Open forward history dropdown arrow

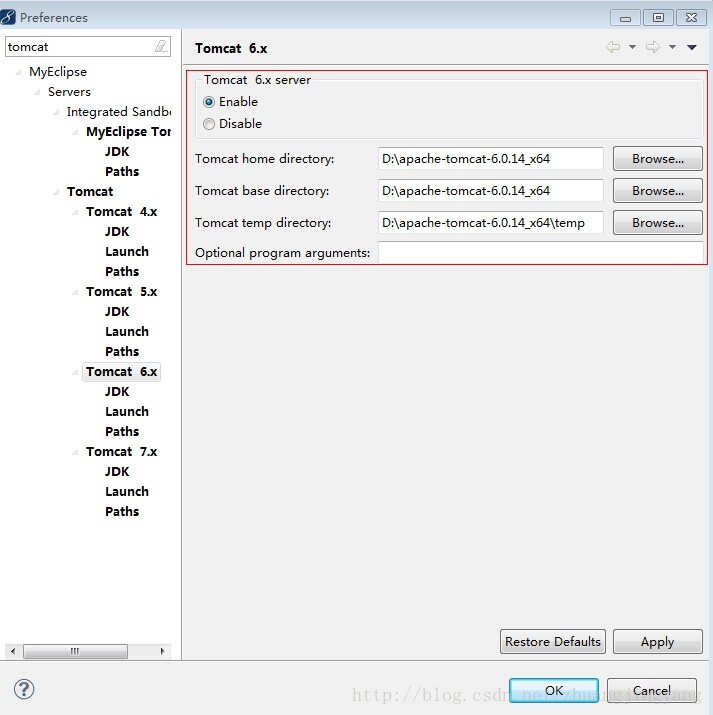tap(672, 47)
